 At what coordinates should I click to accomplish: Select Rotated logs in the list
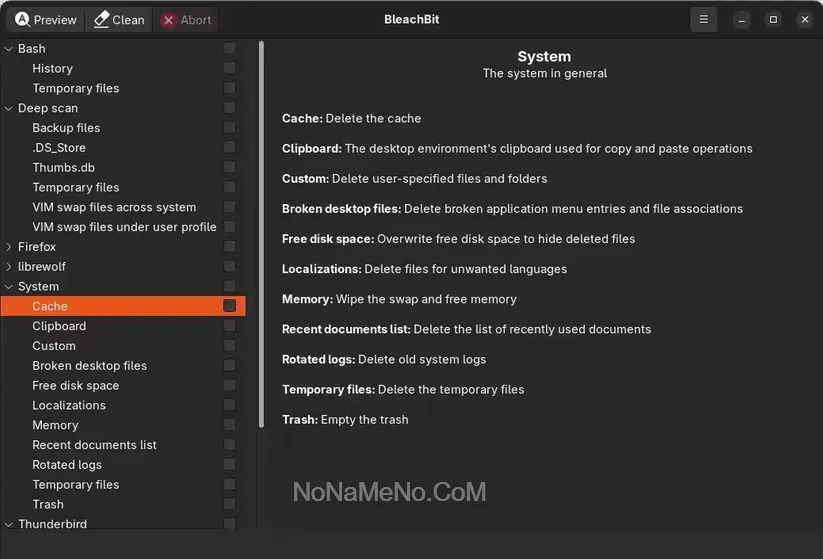tap(67, 465)
